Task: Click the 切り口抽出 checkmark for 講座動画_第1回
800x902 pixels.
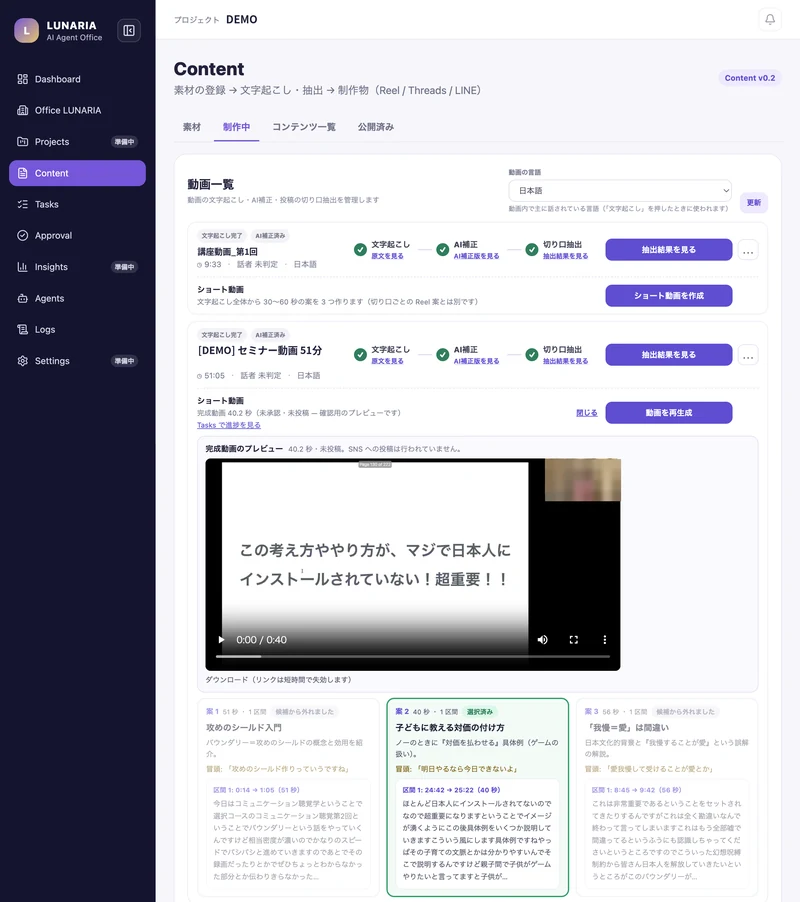Action: [532, 250]
